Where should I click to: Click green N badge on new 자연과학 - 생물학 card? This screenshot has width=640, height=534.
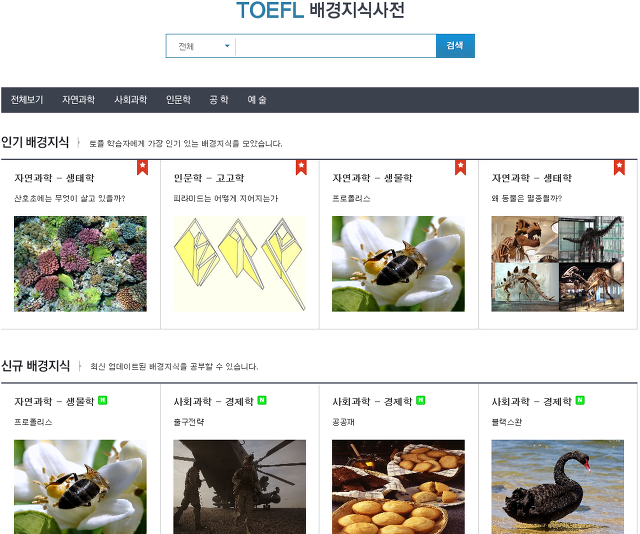tap(102, 400)
